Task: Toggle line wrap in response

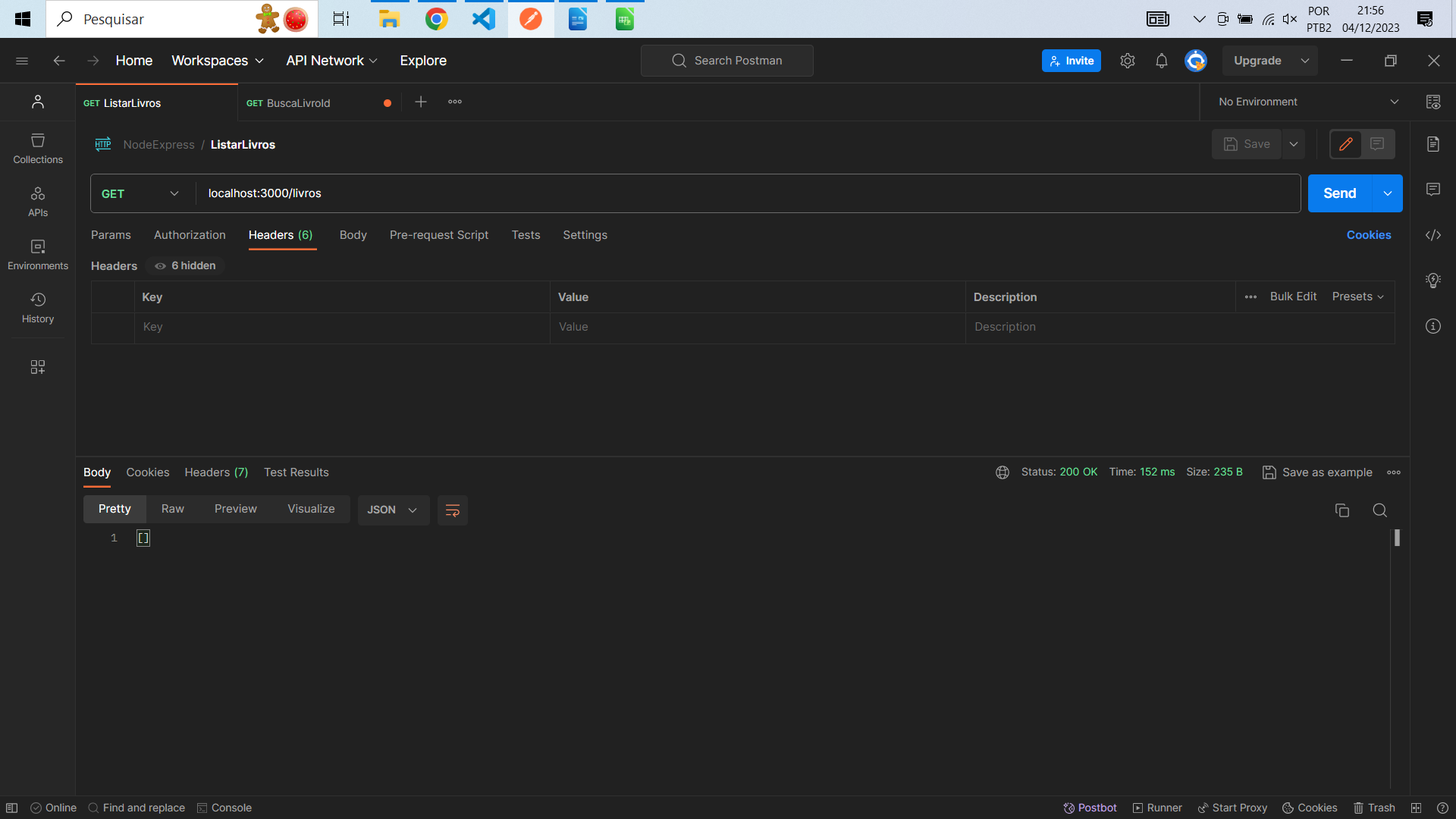Action: click(453, 510)
